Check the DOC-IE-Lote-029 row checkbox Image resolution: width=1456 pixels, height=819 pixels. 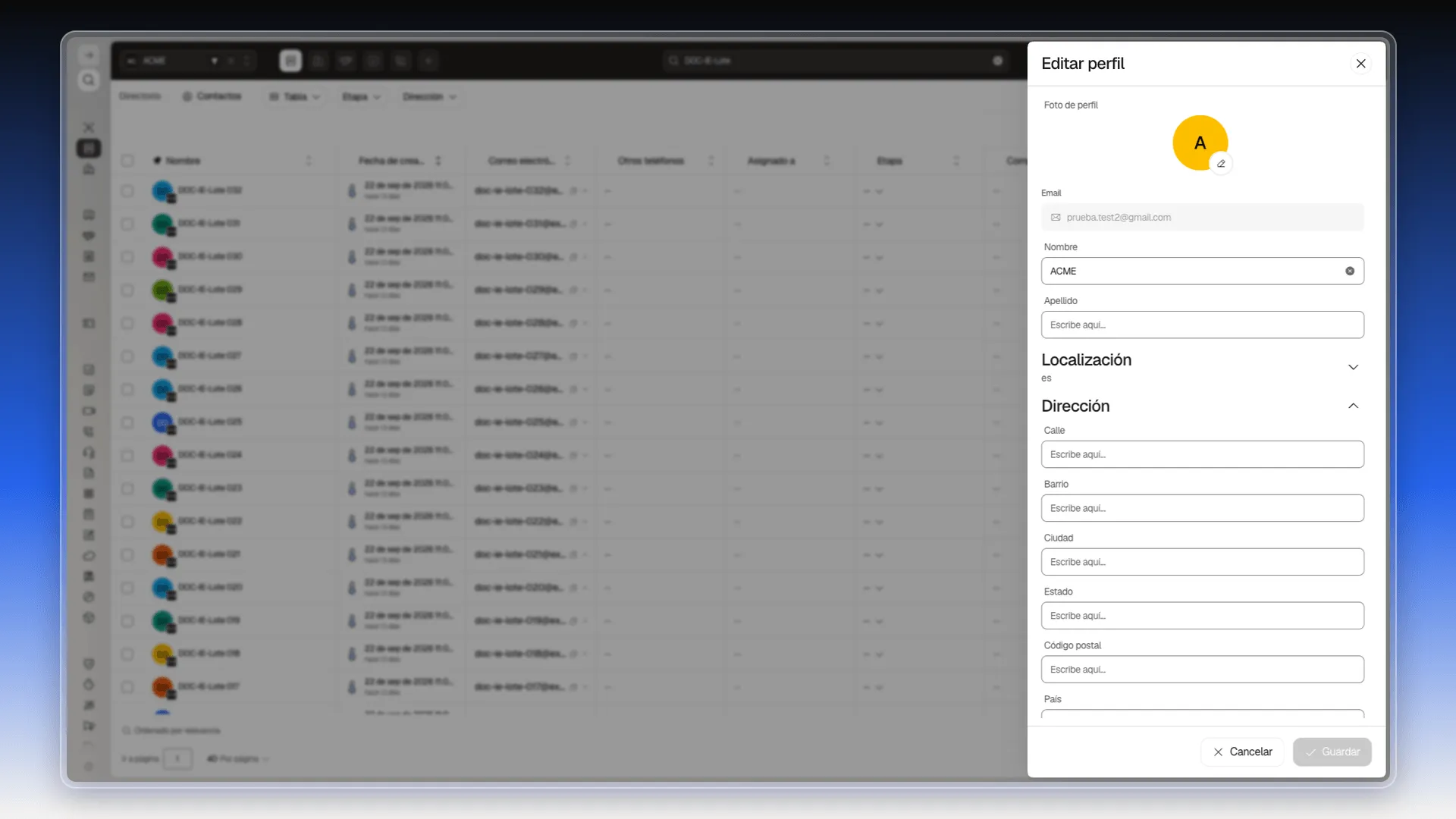pos(127,290)
